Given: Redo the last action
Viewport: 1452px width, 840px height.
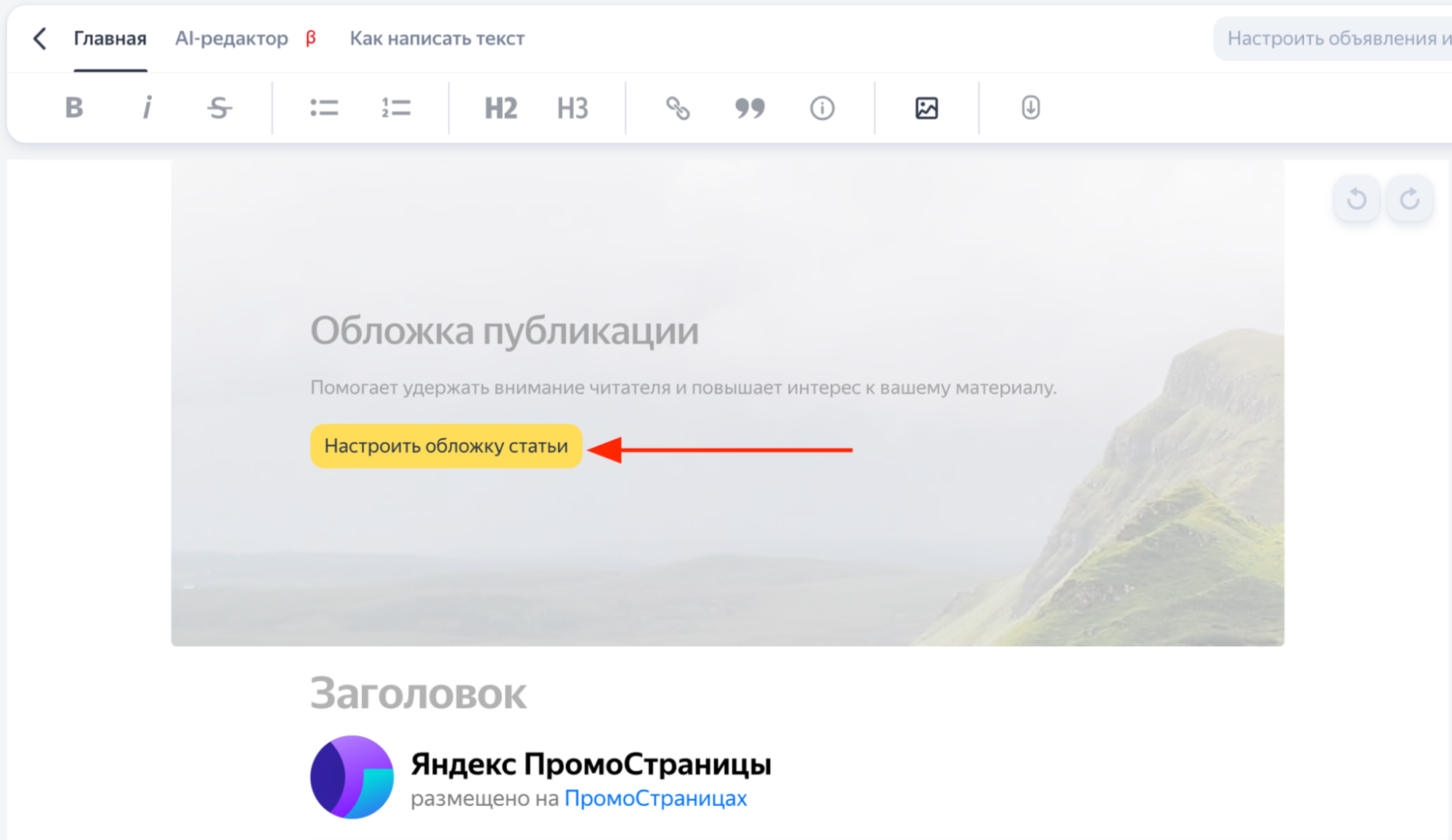Looking at the screenshot, I should point(1409,199).
